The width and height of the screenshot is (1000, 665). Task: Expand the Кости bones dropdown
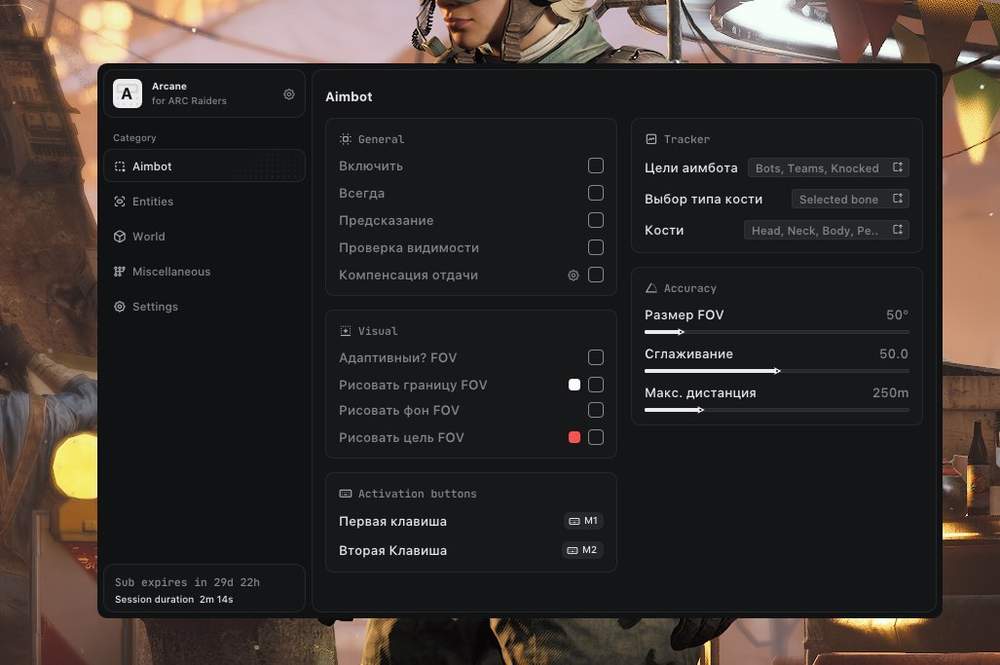[x=827, y=230]
